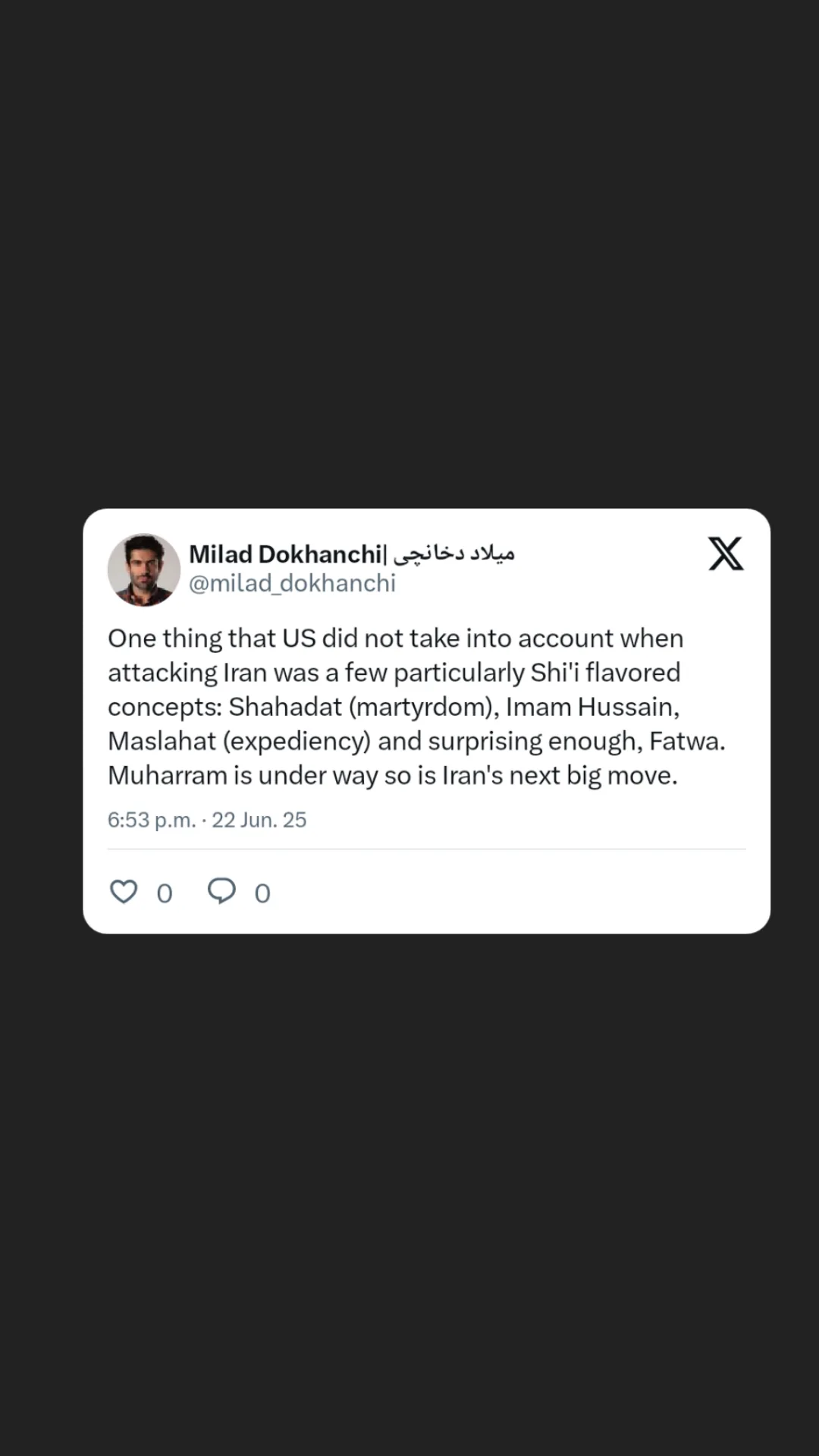This screenshot has width=819, height=1456.
Task: Click the X logo on the tweet card
Action: (x=726, y=554)
